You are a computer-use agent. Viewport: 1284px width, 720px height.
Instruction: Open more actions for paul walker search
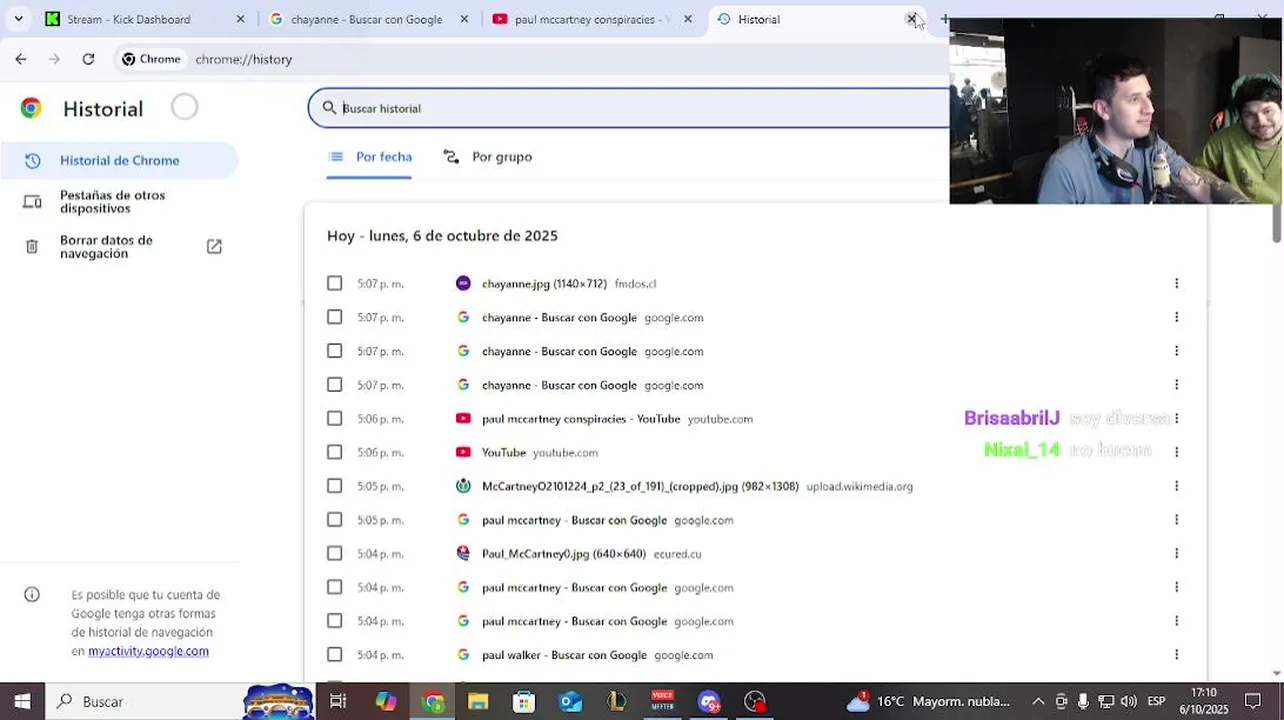coord(1176,655)
